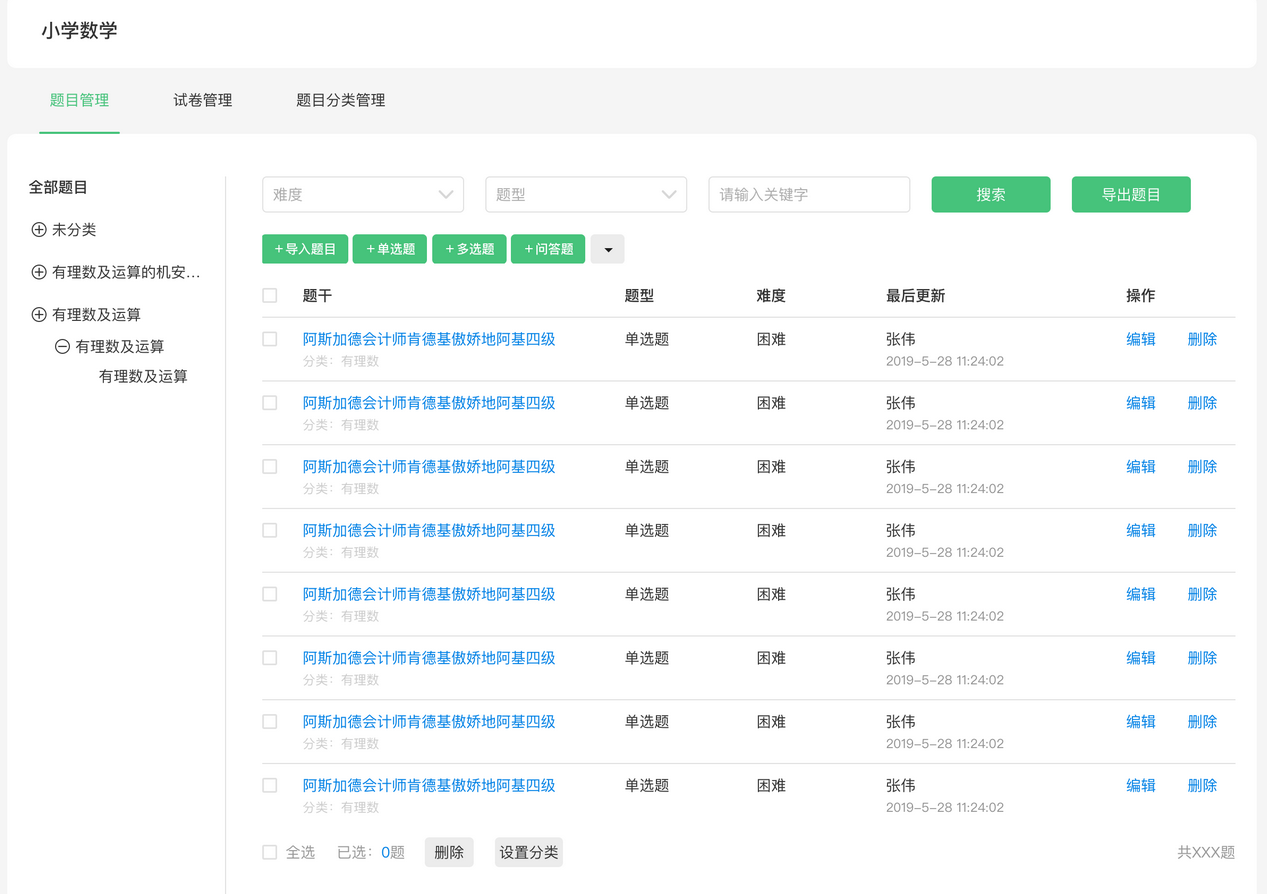
Task: Open the 题型 dropdown filter
Action: [x=586, y=195]
